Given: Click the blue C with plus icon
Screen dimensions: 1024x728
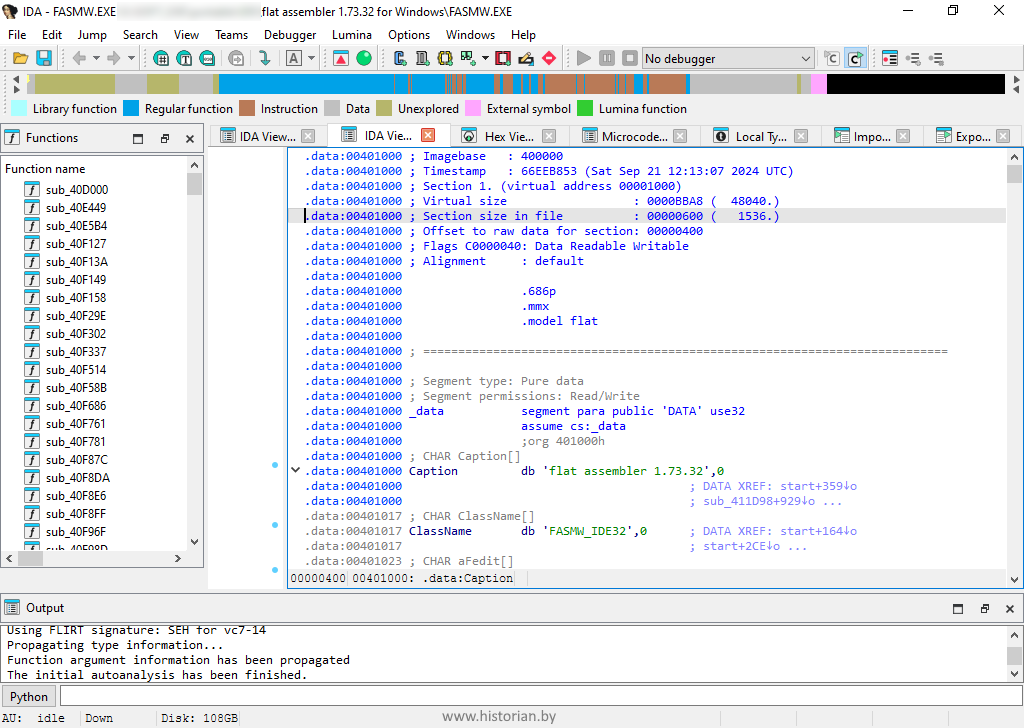Looking at the screenshot, I should (400, 59).
